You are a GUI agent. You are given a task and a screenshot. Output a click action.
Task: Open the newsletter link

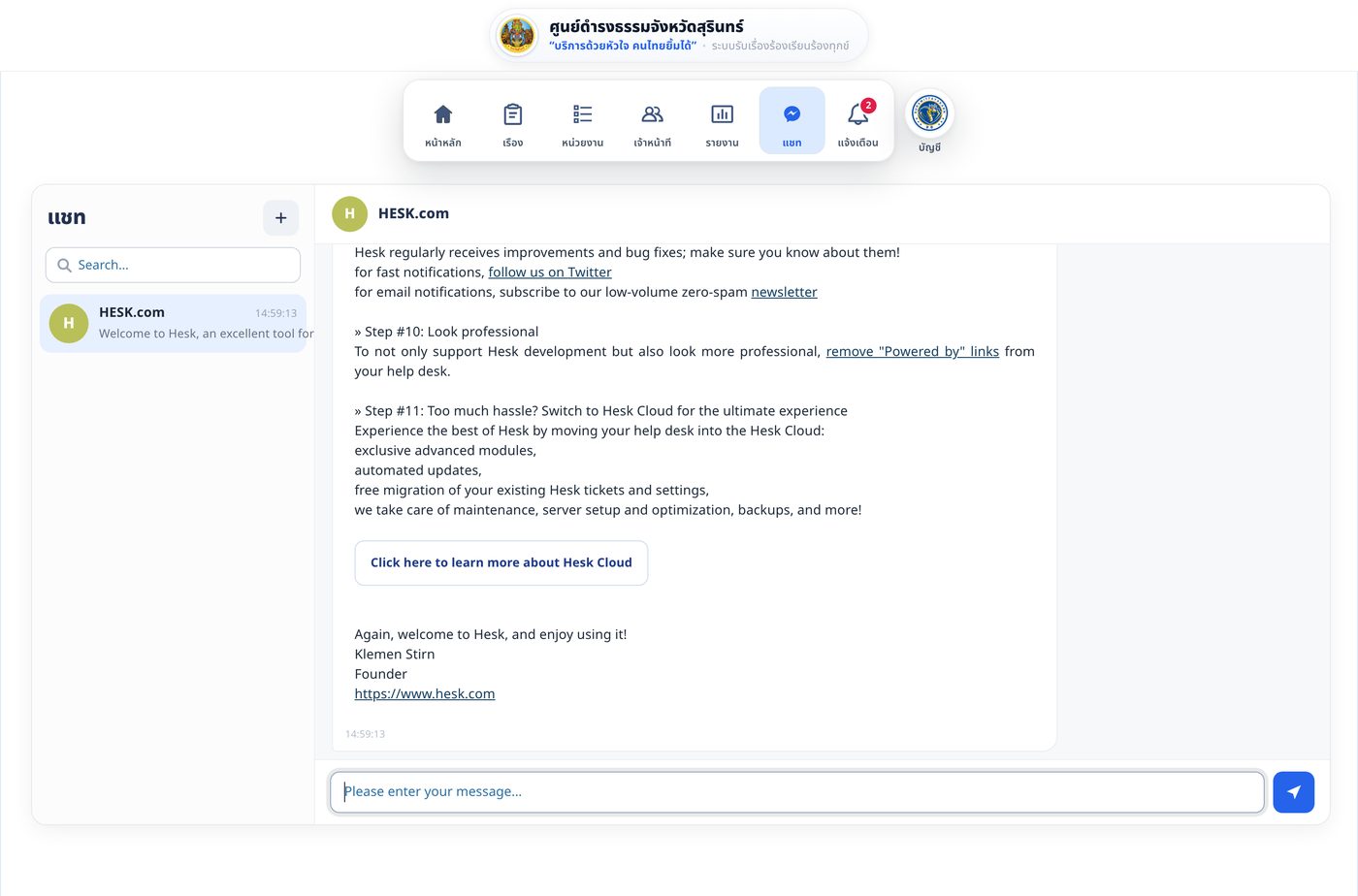(x=784, y=292)
